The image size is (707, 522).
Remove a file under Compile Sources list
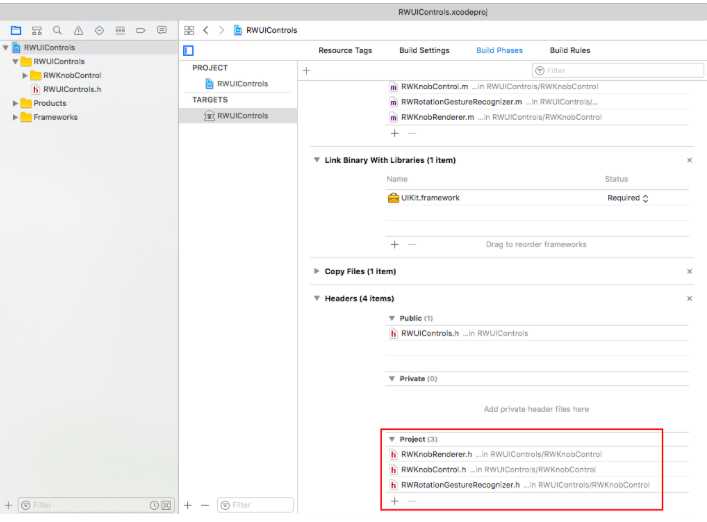point(412,133)
